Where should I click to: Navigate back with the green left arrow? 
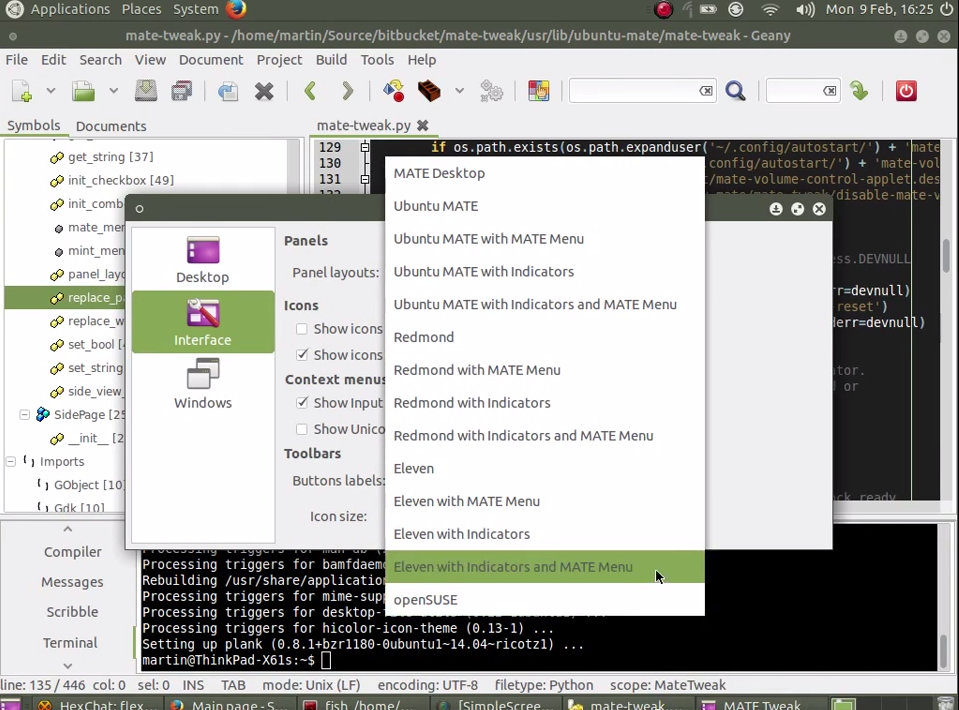click(x=310, y=91)
